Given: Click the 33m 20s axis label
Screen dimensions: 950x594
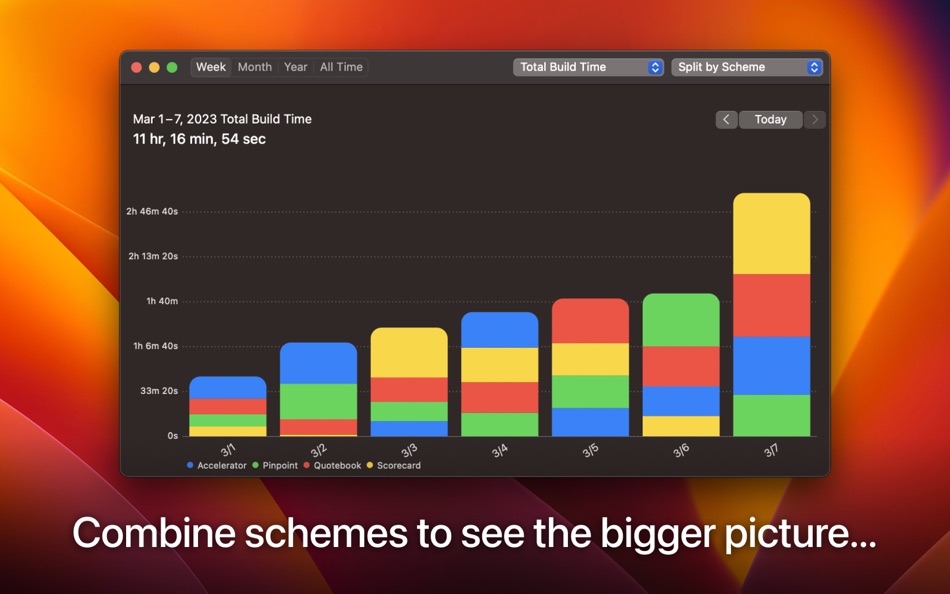Looking at the screenshot, I should pos(159,391).
